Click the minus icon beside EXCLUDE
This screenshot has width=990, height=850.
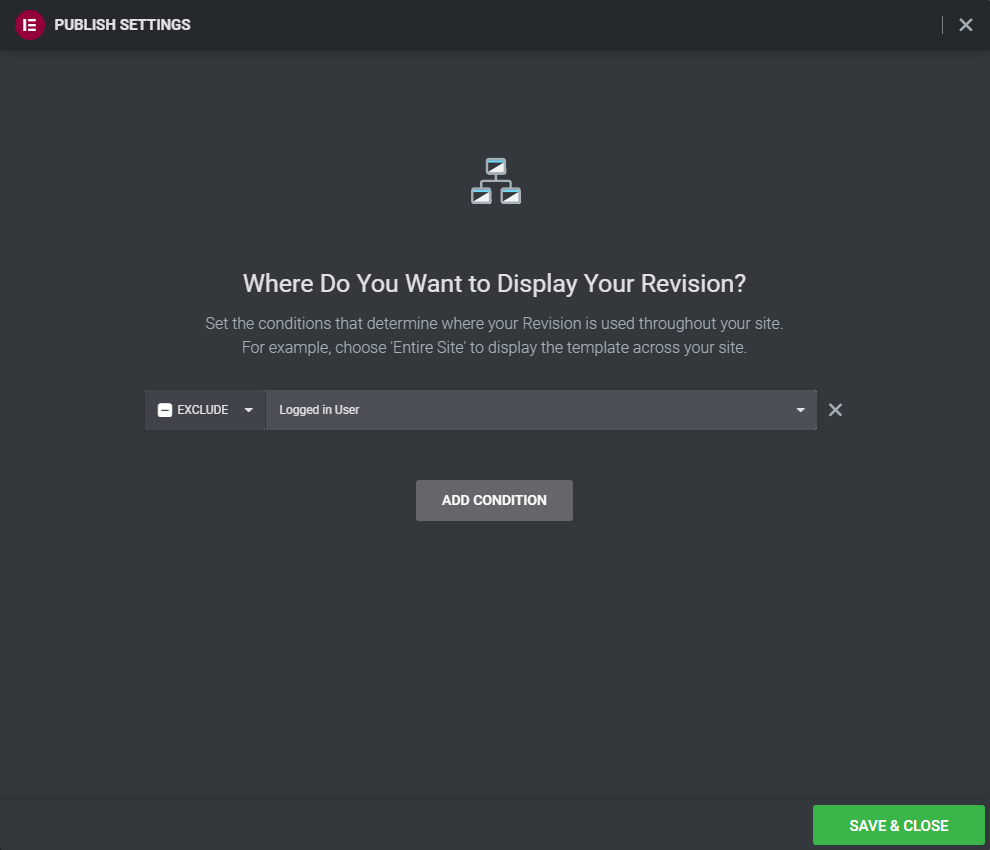(x=165, y=410)
